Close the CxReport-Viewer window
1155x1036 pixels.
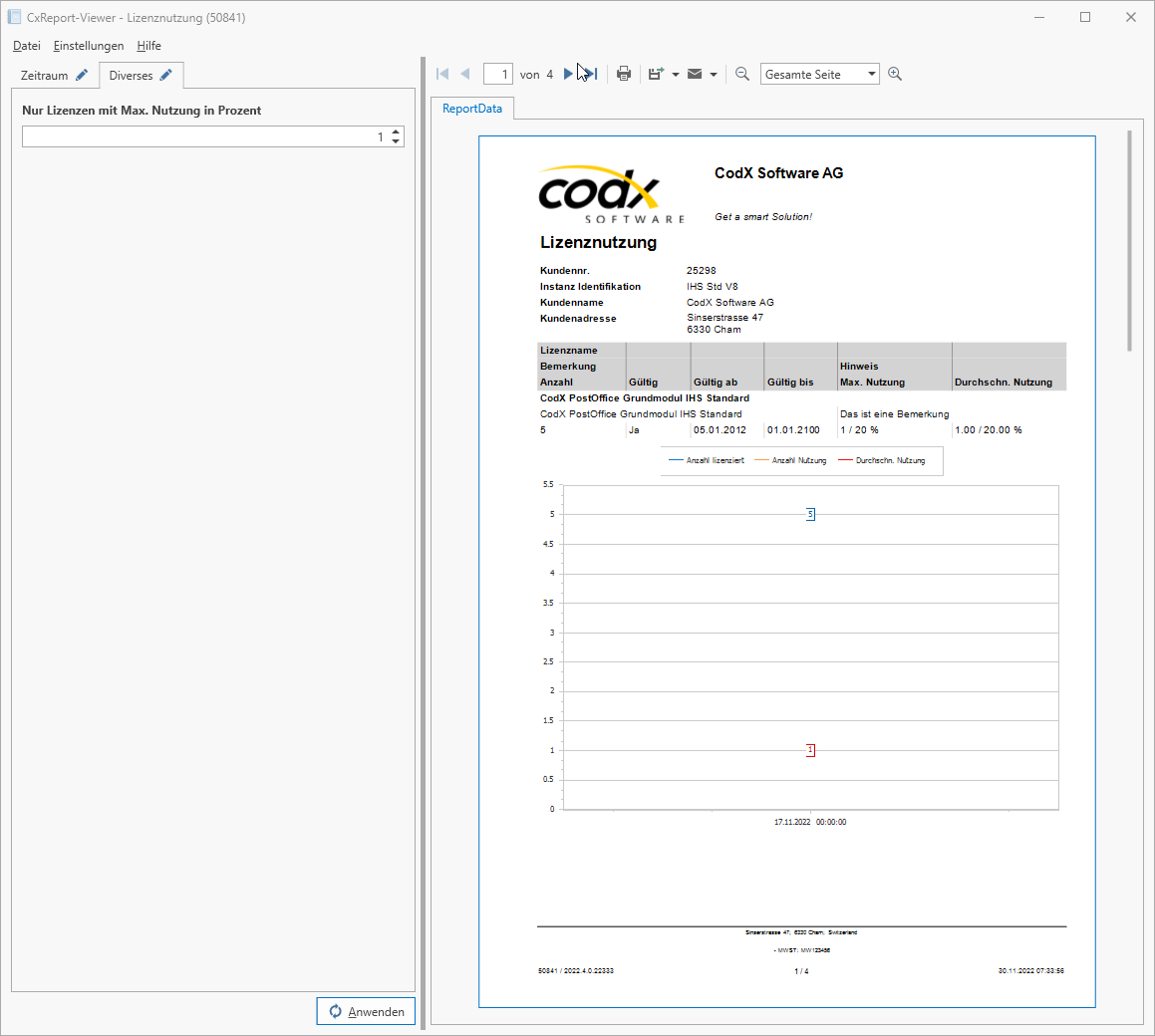(x=1131, y=17)
